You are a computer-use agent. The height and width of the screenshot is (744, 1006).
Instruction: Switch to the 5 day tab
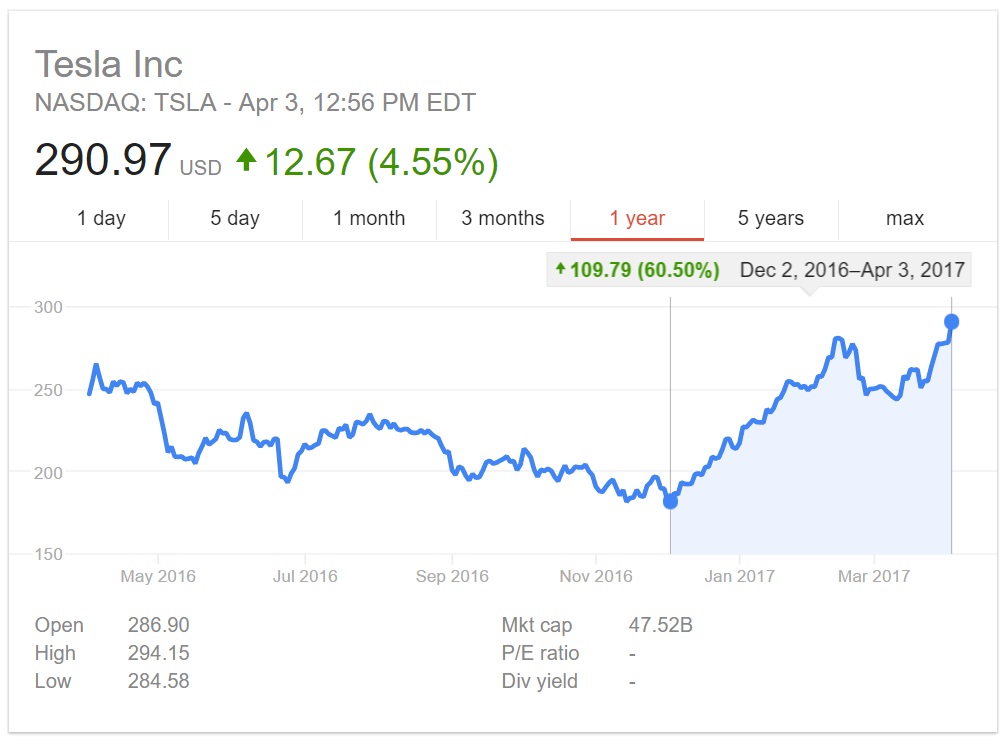[x=235, y=218]
